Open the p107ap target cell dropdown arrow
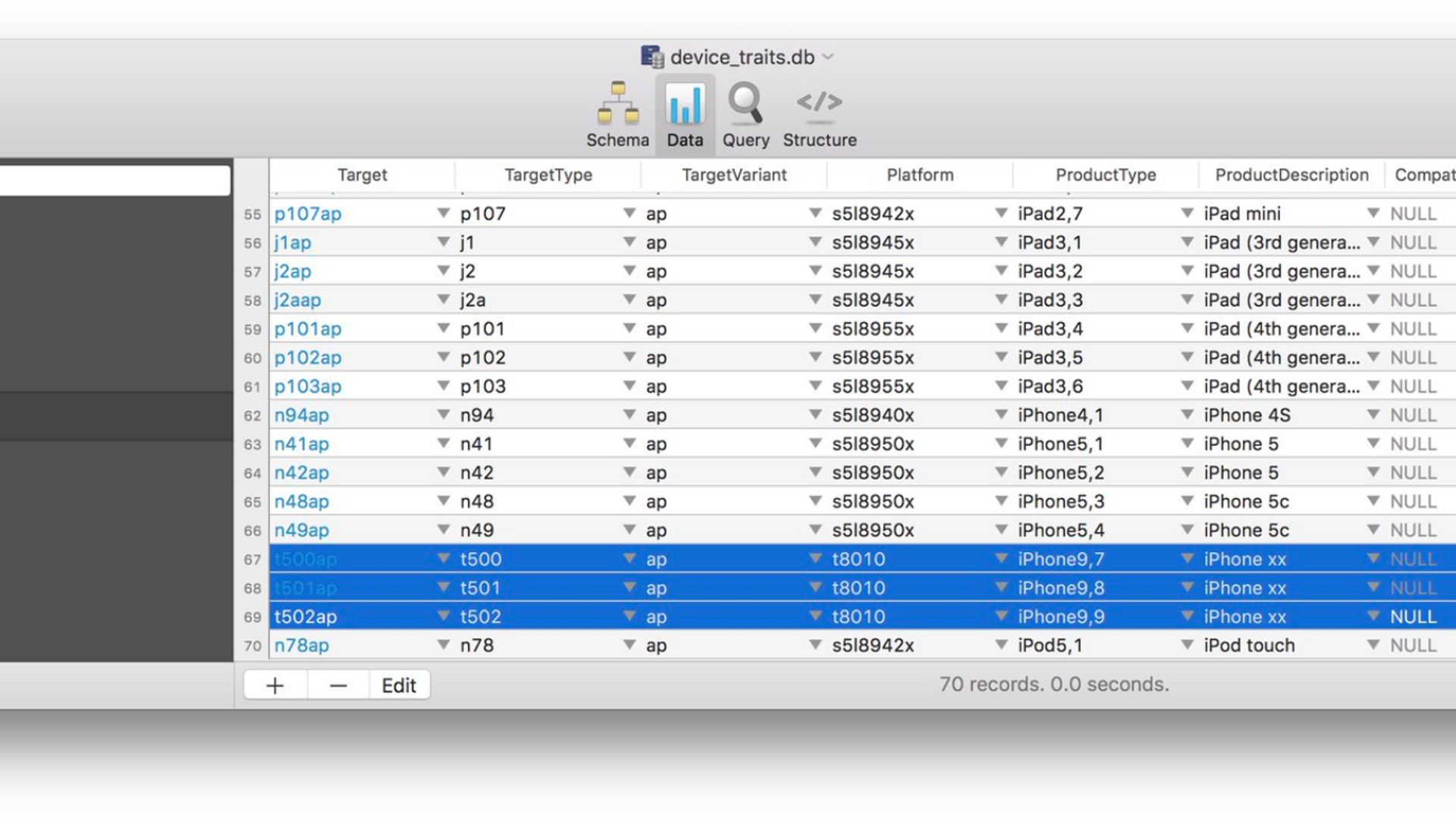Image resolution: width=1456 pixels, height=818 pixels. click(444, 214)
